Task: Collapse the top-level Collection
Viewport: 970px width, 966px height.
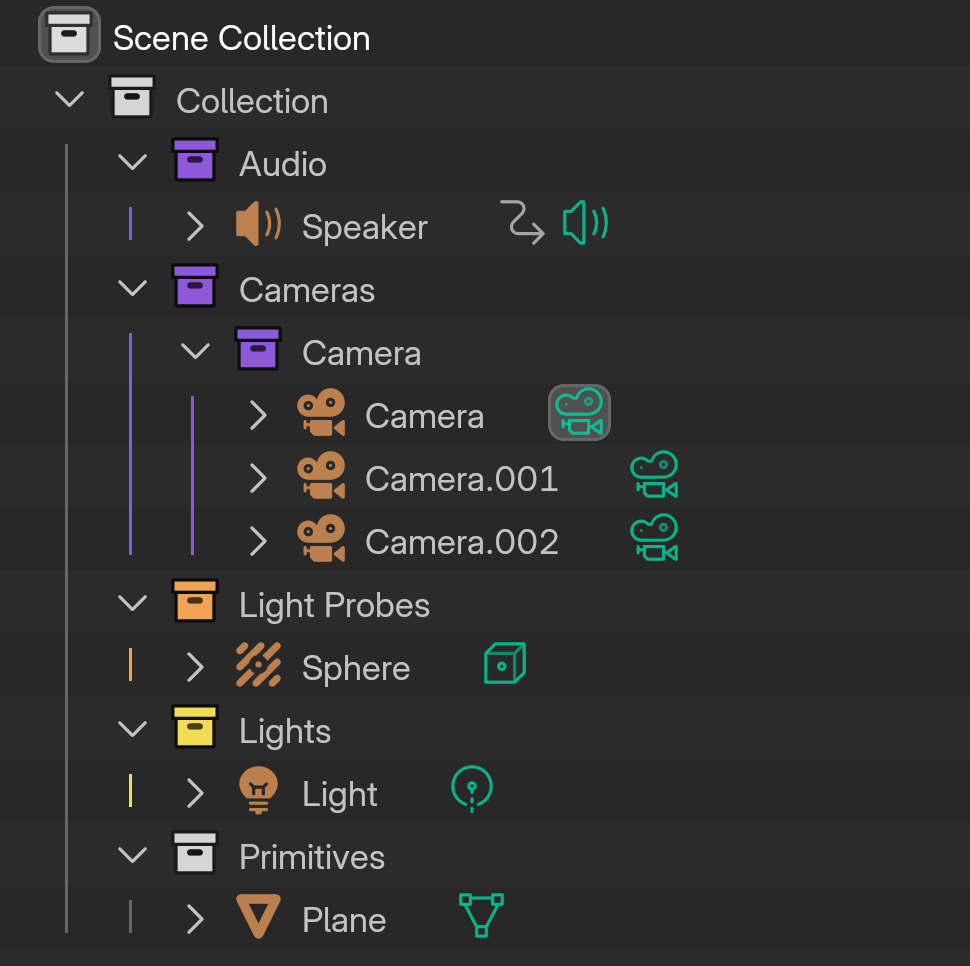Action: pos(69,99)
